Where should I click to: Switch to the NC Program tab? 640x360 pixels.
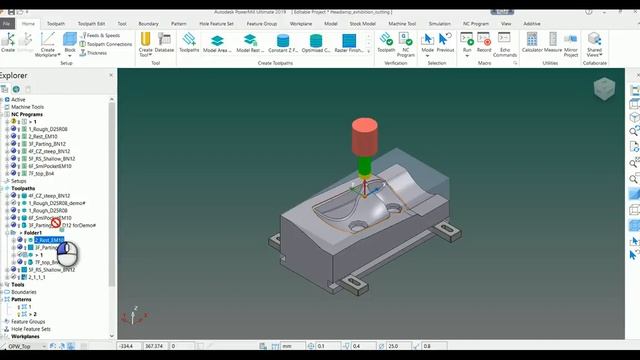tap(476, 24)
